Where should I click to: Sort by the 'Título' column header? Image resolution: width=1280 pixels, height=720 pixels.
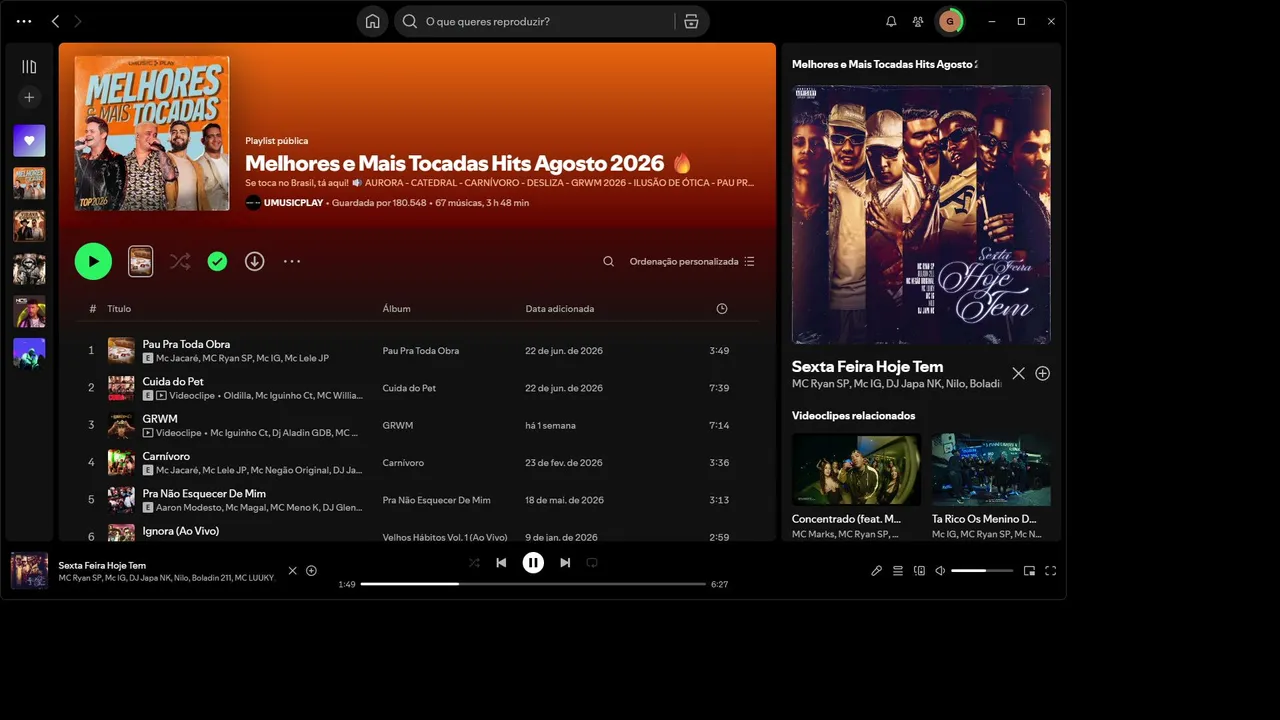point(119,309)
